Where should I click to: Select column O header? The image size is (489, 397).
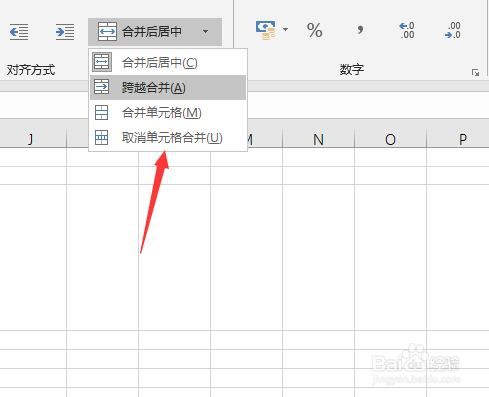point(390,139)
